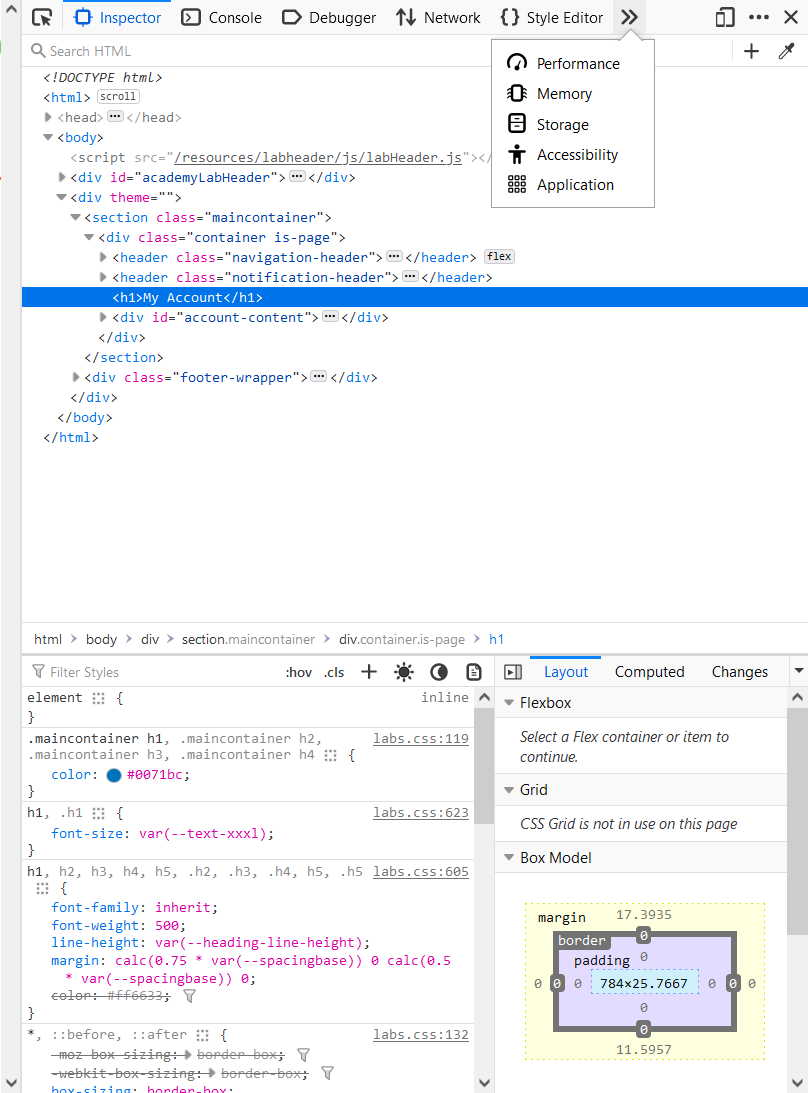Open the Network tab
The image size is (808, 1093).
(x=439, y=17)
